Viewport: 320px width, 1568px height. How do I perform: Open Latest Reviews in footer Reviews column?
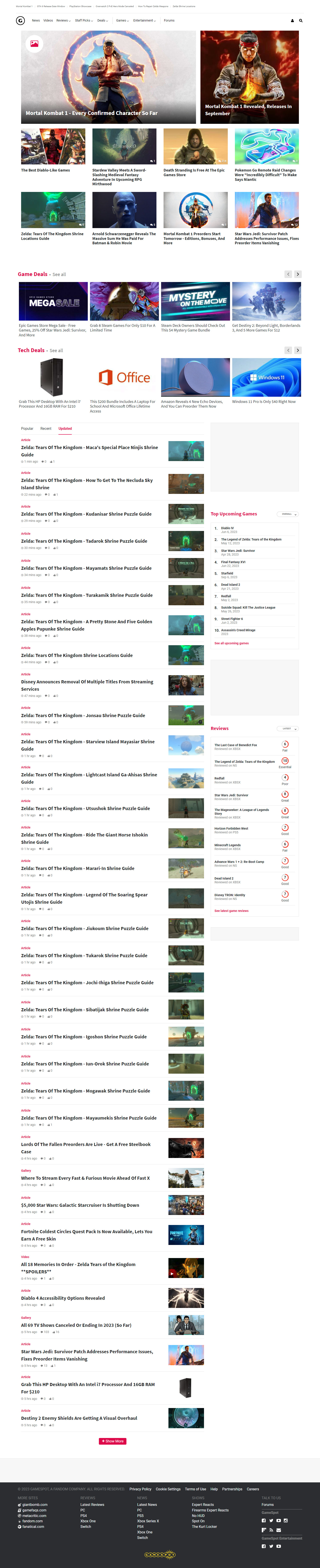(92, 1505)
